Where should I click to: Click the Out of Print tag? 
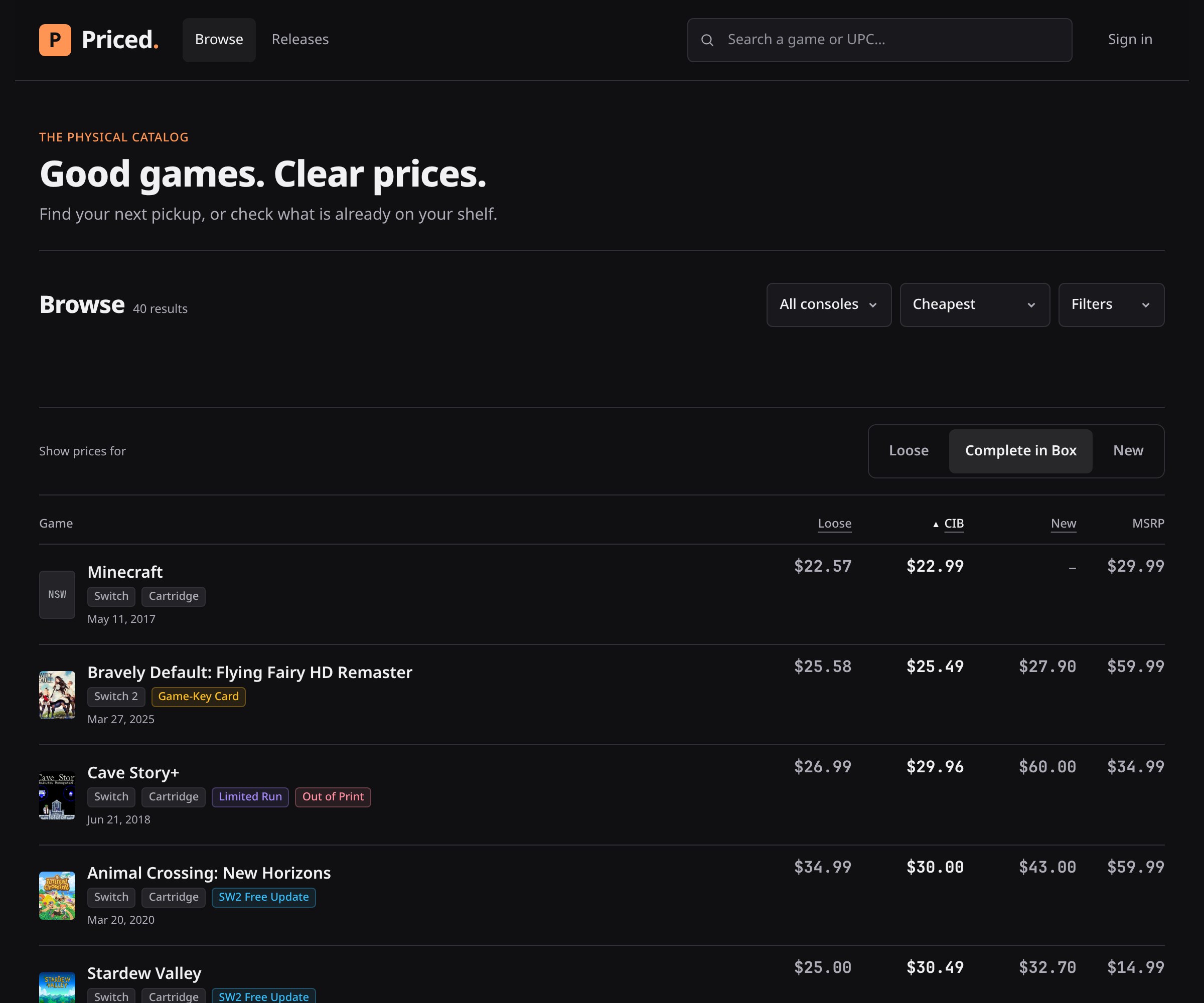click(333, 797)
